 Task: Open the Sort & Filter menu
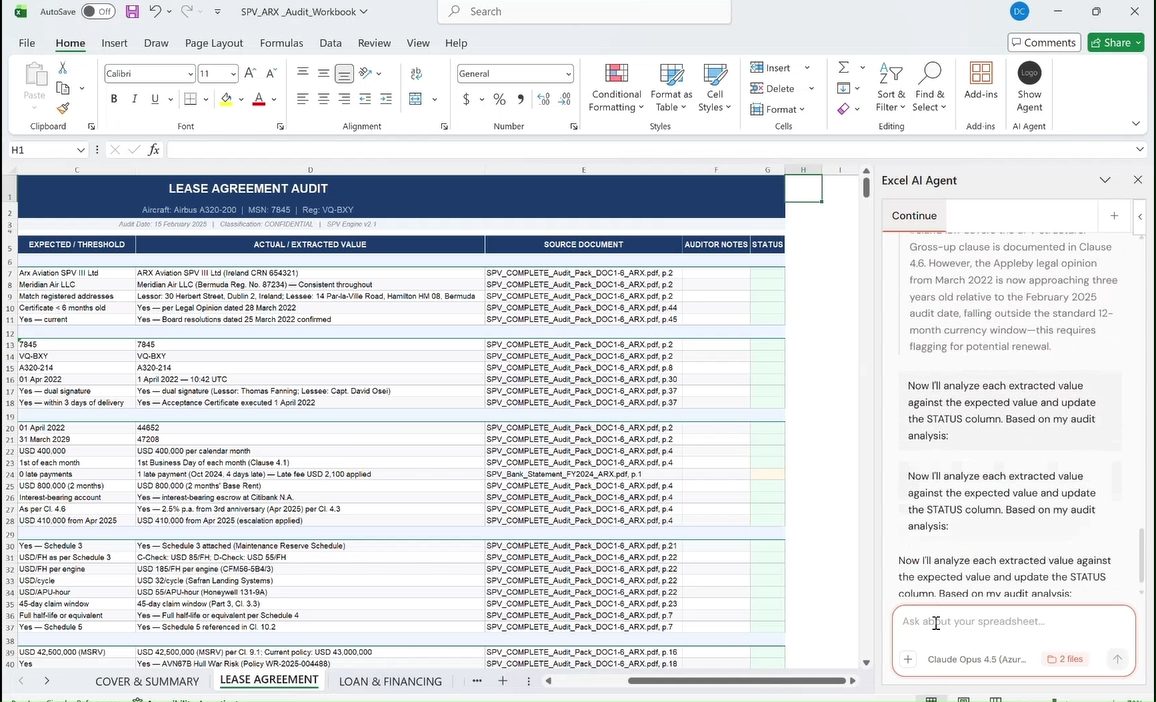891,88
